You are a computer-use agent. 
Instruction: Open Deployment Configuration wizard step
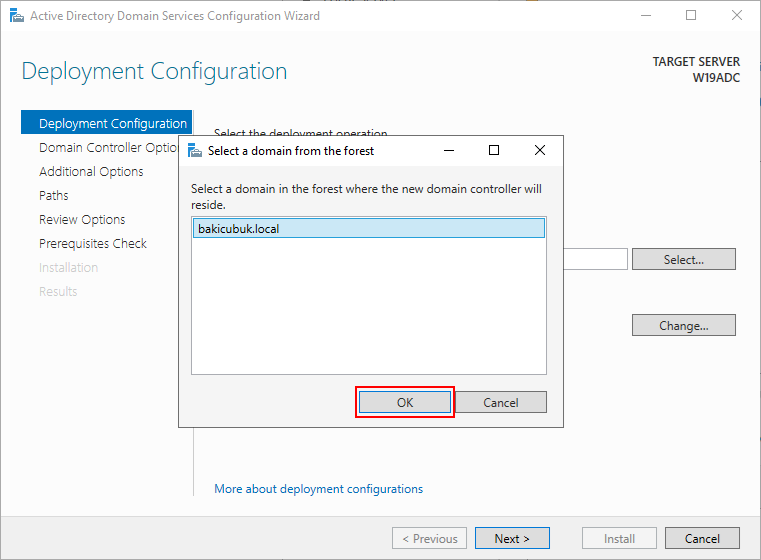pos(107,123)
